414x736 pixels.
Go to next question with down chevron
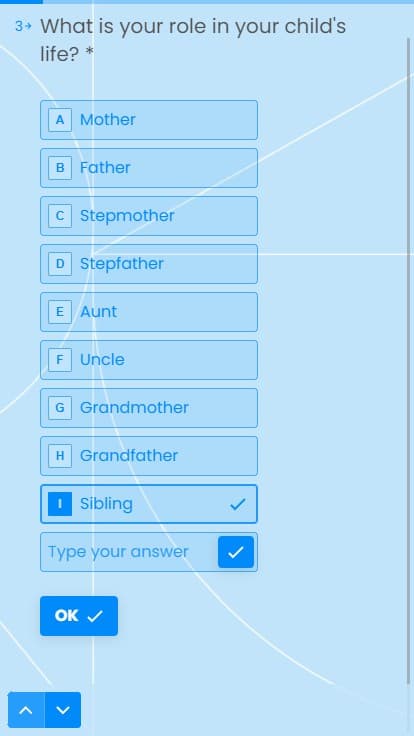63,710
